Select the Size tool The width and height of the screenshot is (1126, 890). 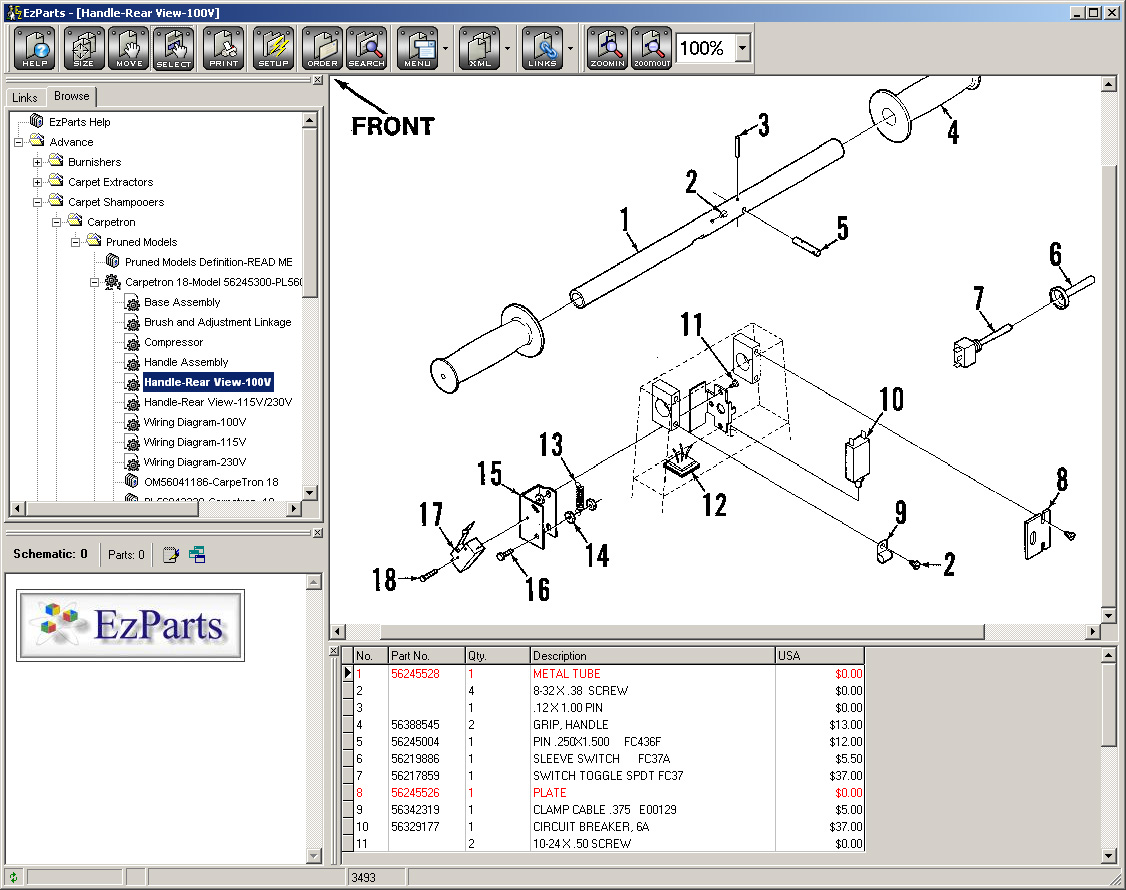(83, 48)
